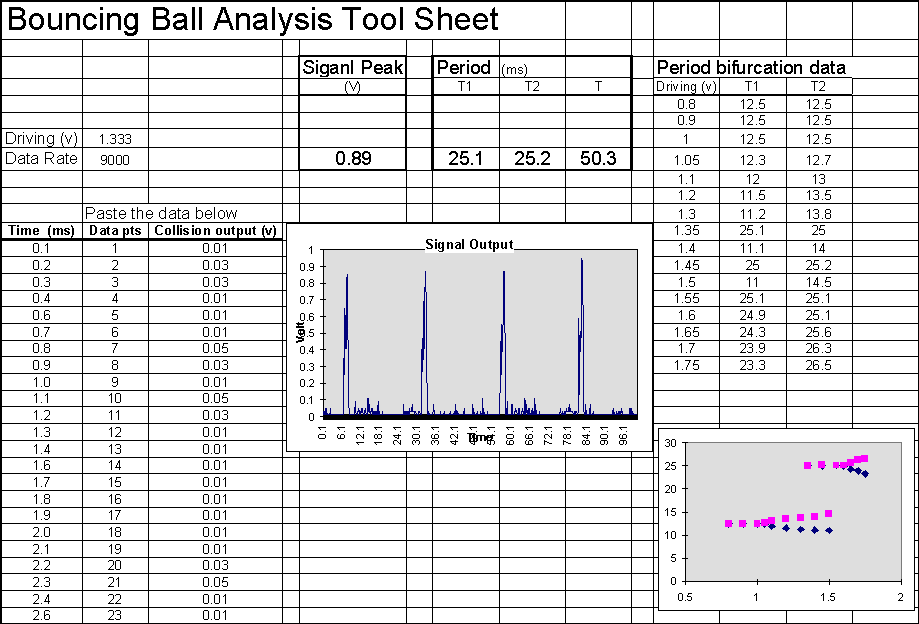Click the 'Paste the data below' cell

(x=161, y=213)
